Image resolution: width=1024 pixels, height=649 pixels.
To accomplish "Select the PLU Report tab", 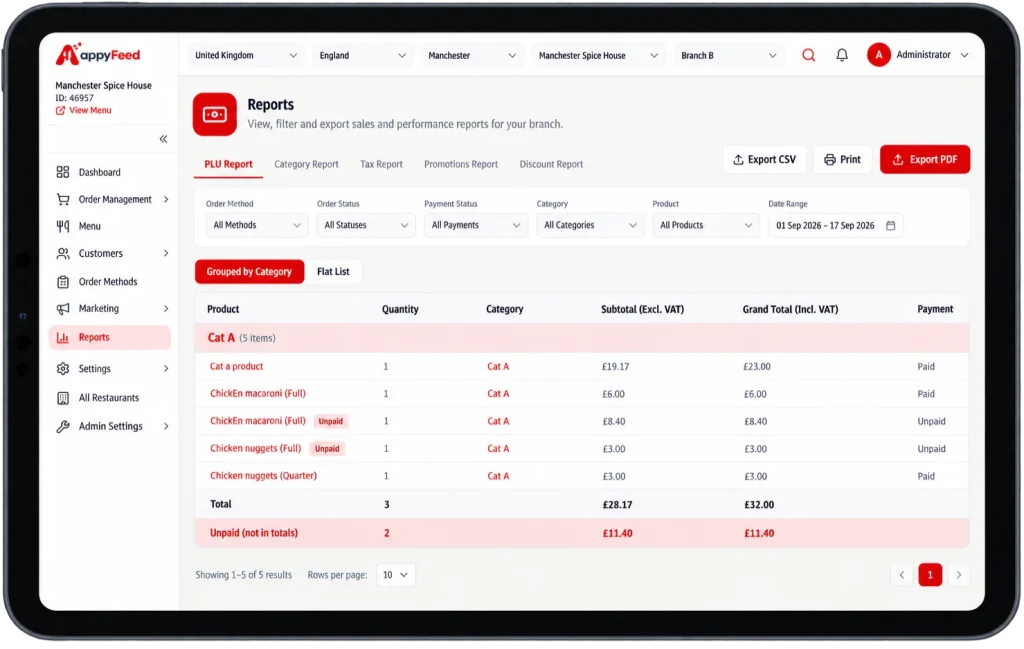I will point(229,165).
